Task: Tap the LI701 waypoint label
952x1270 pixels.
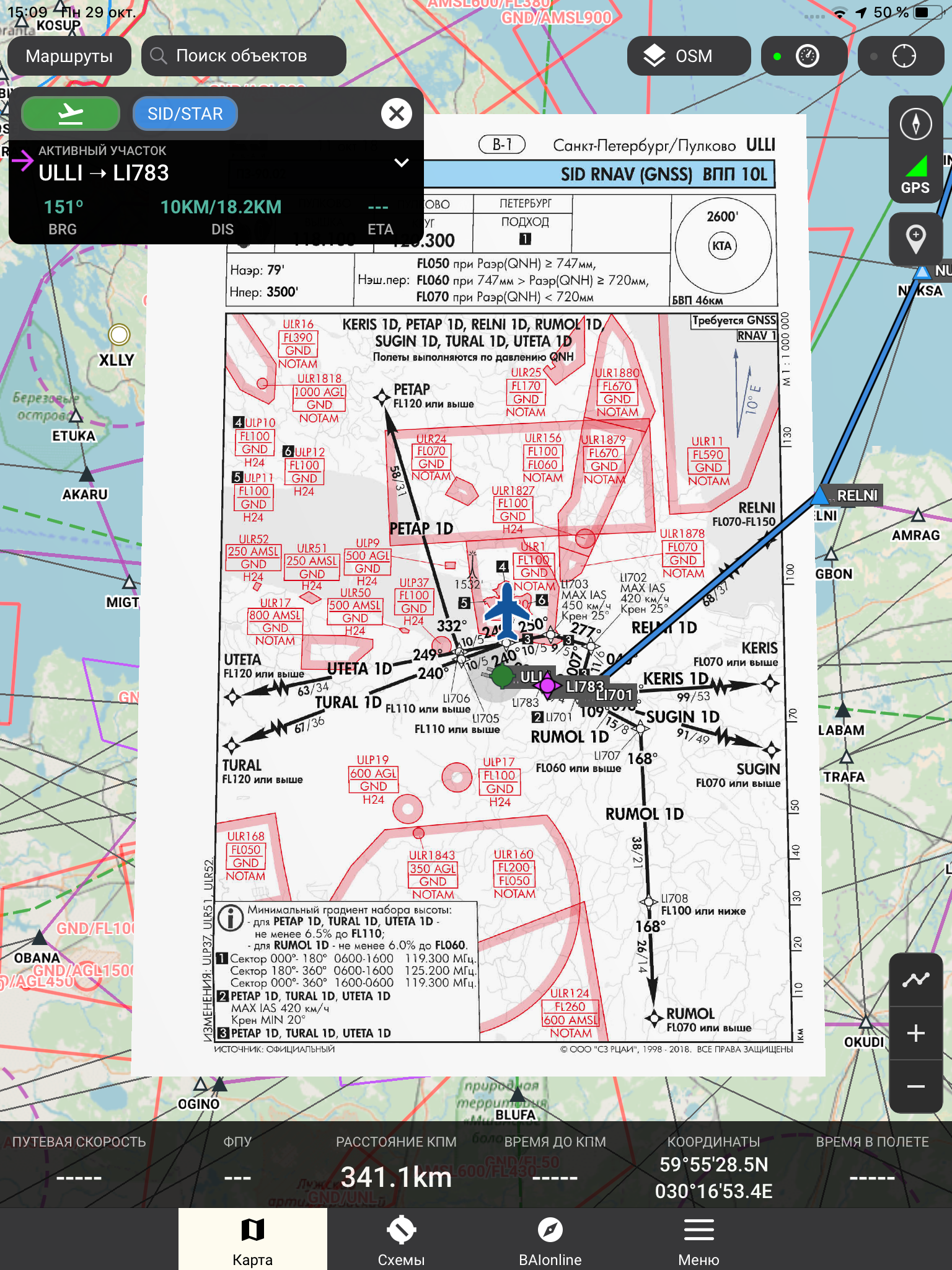Action: 614,695
